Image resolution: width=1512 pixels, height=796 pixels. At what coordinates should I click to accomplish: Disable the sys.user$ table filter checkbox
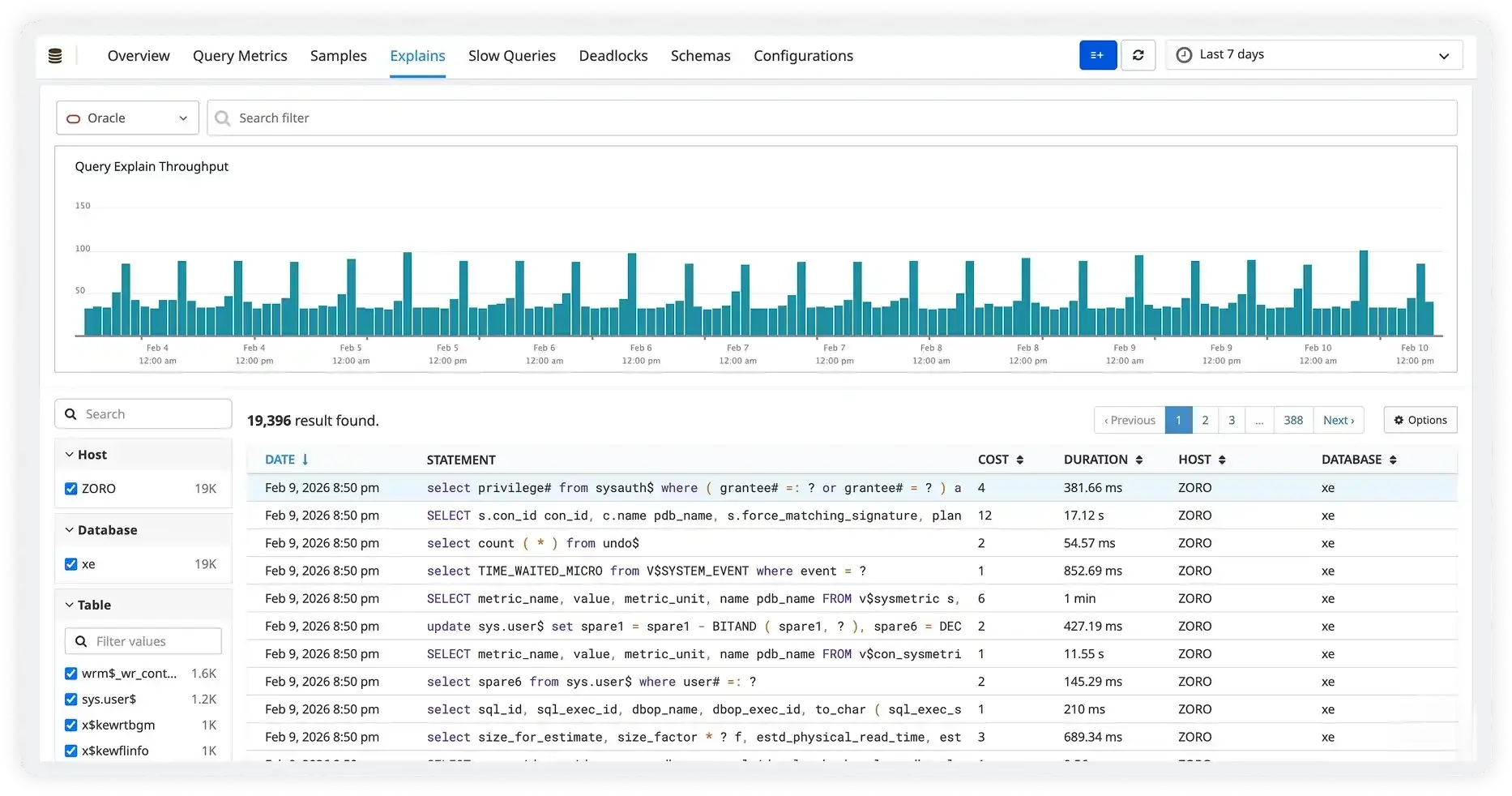pos(70,700)
